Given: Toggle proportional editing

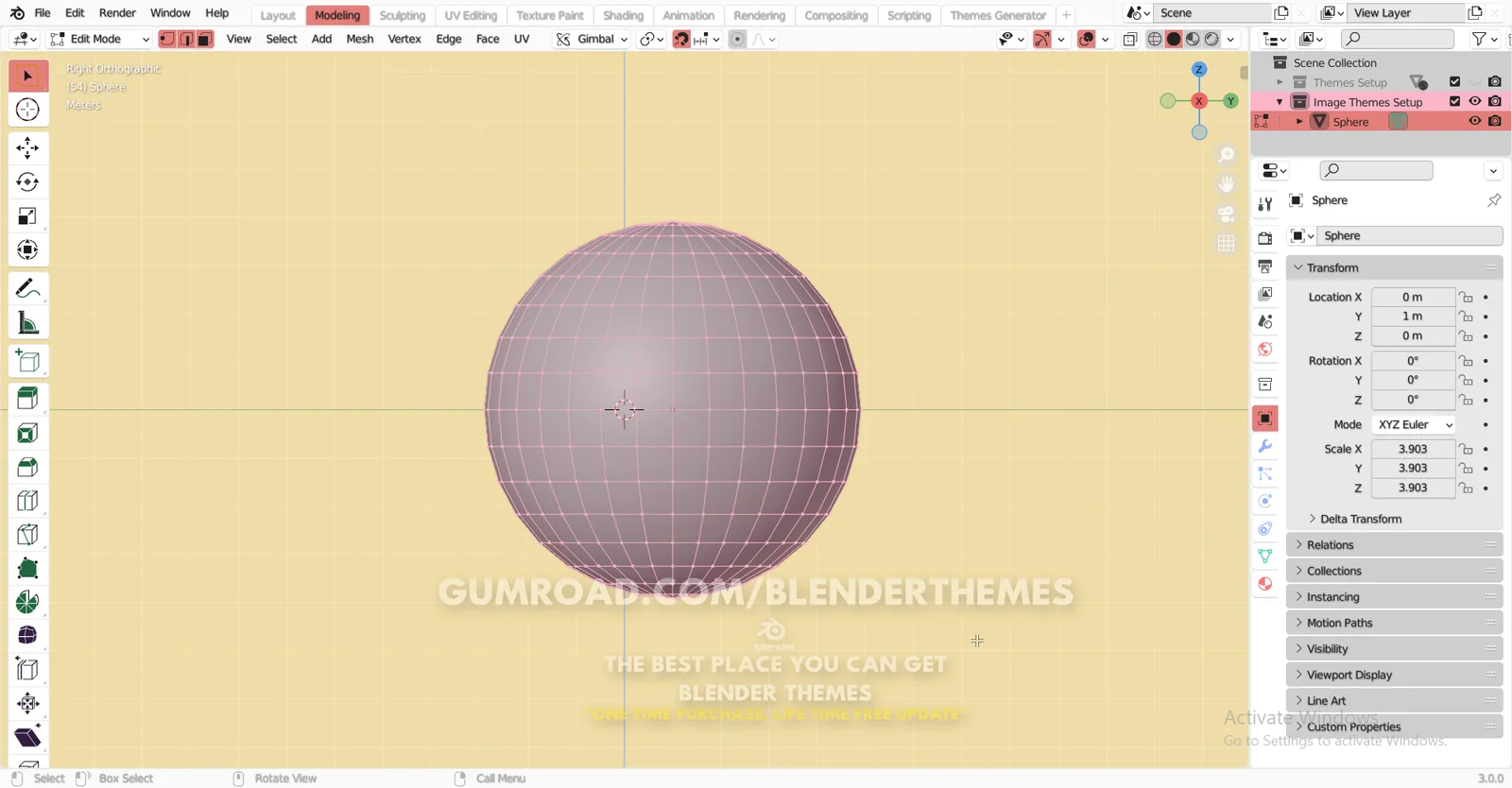Looking at the screenshot, I should 738,39.
